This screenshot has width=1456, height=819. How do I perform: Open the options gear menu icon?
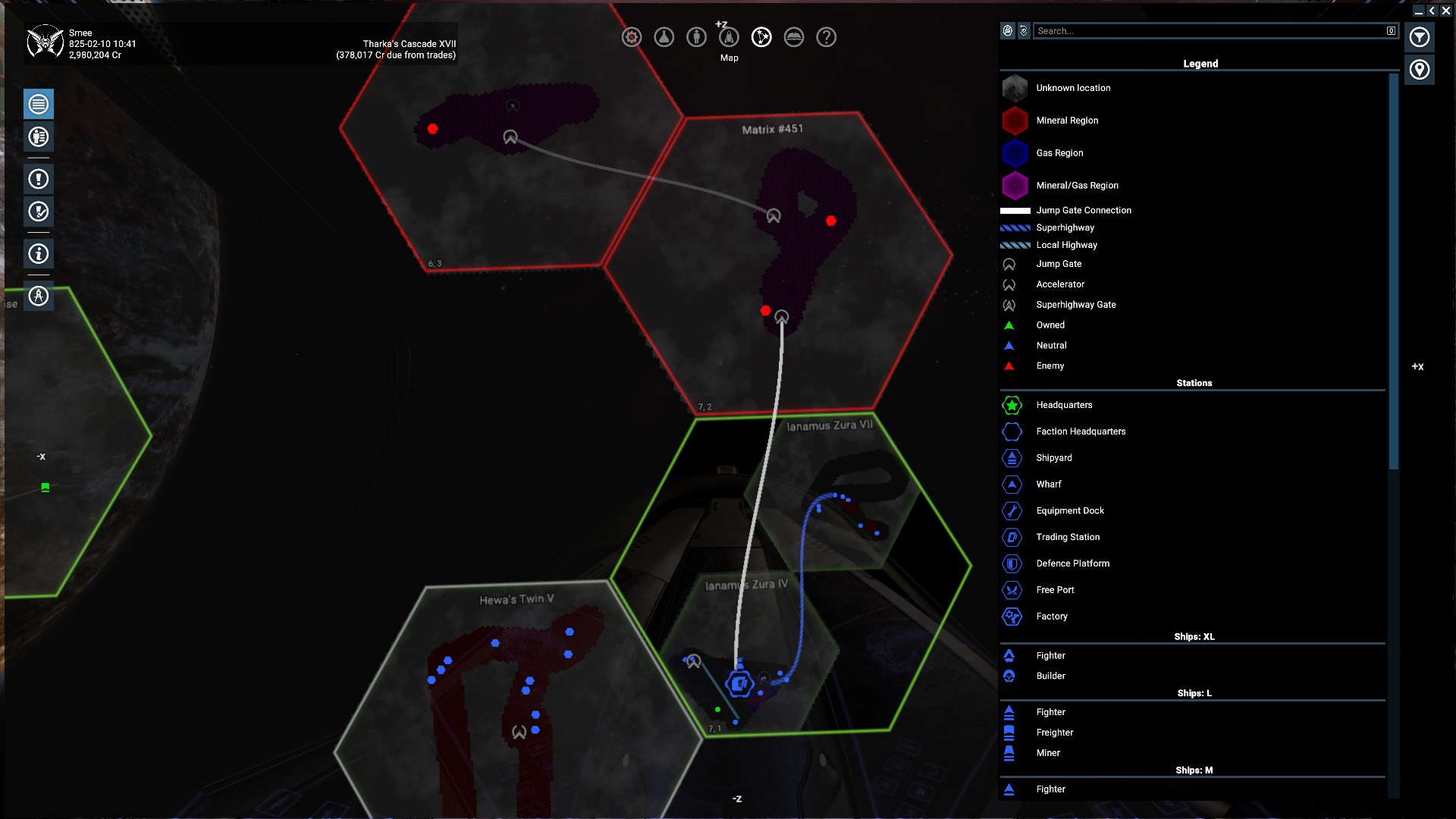tap(632, 37)
